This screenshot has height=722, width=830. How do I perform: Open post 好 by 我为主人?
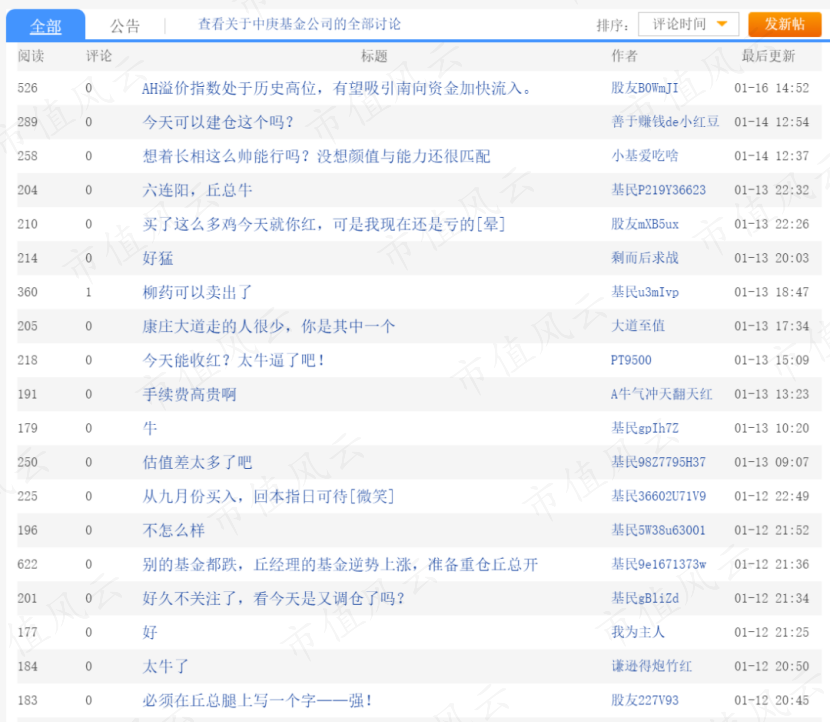[x=150, y=632]
